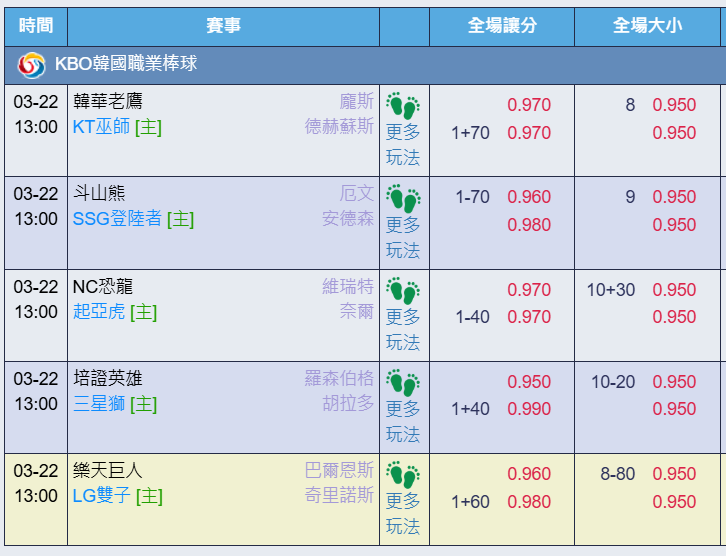Open footprints icon for 培證英雄 vs 三星獅

tap(403, 382)
